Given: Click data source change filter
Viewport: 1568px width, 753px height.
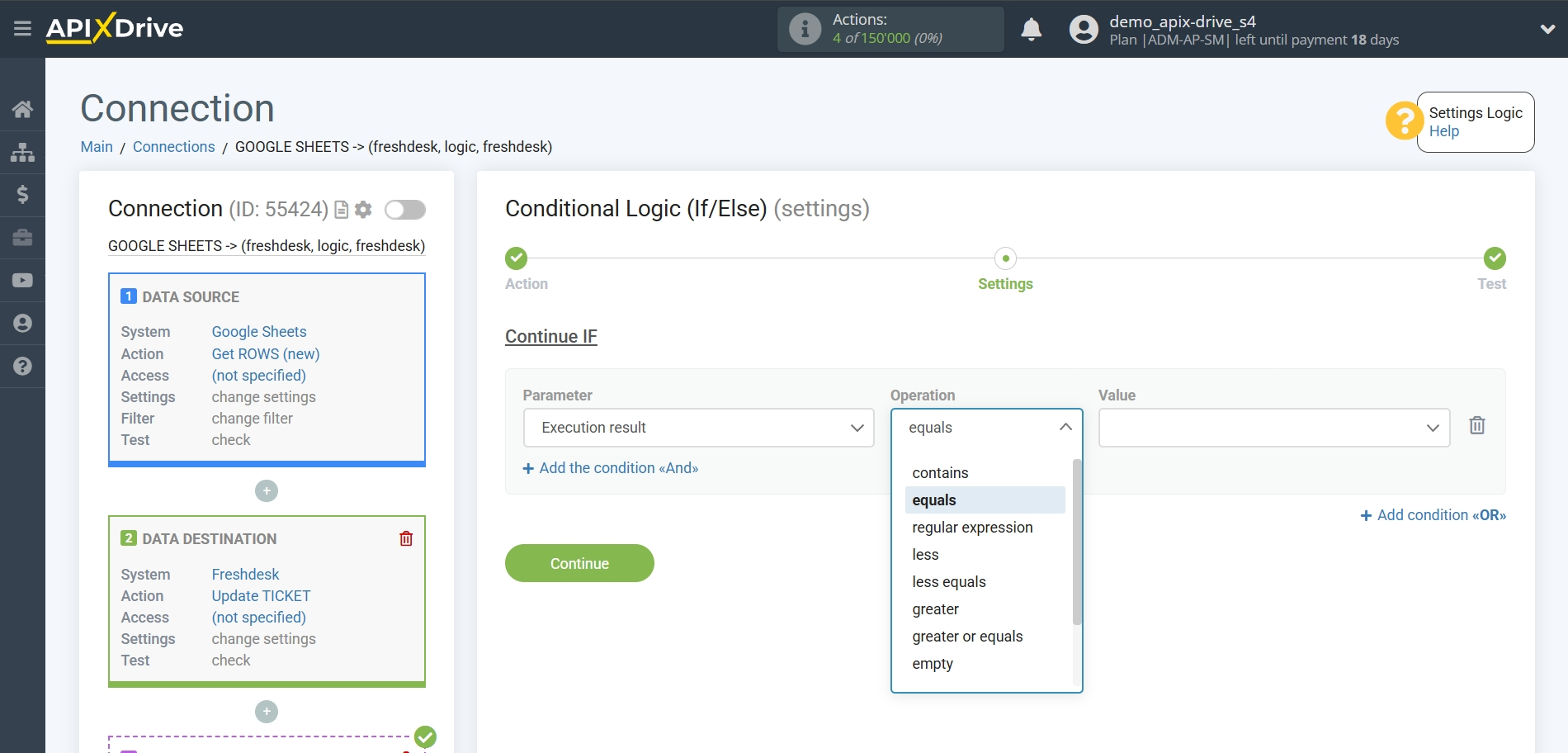Looking at the screenshot, I should pos(253,419).
